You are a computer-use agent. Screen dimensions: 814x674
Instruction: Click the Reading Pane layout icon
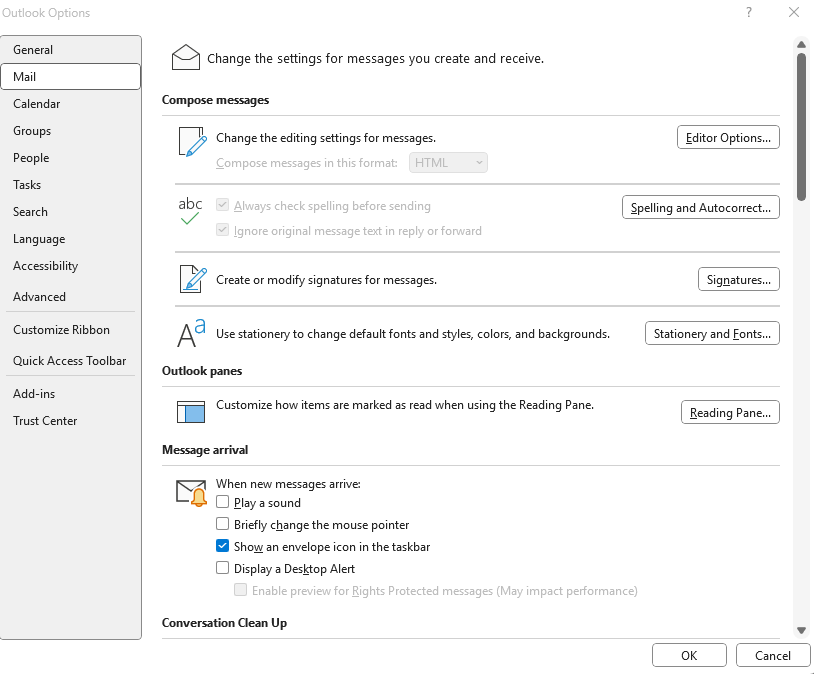click(191, 412)
